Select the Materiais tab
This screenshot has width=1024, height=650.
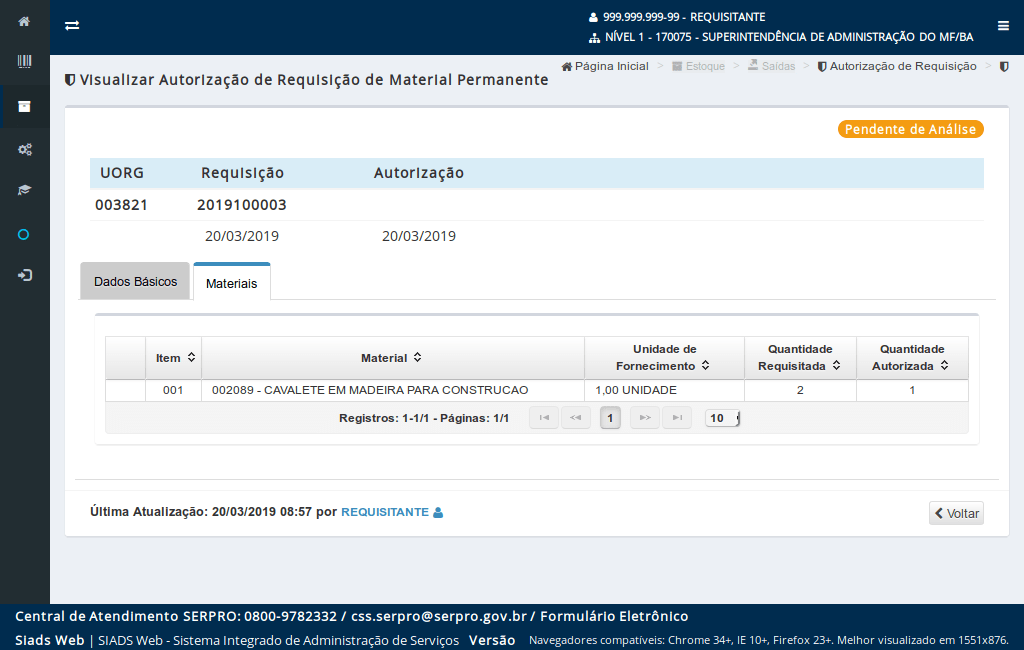pyautogui.click(x=232, y=284)
